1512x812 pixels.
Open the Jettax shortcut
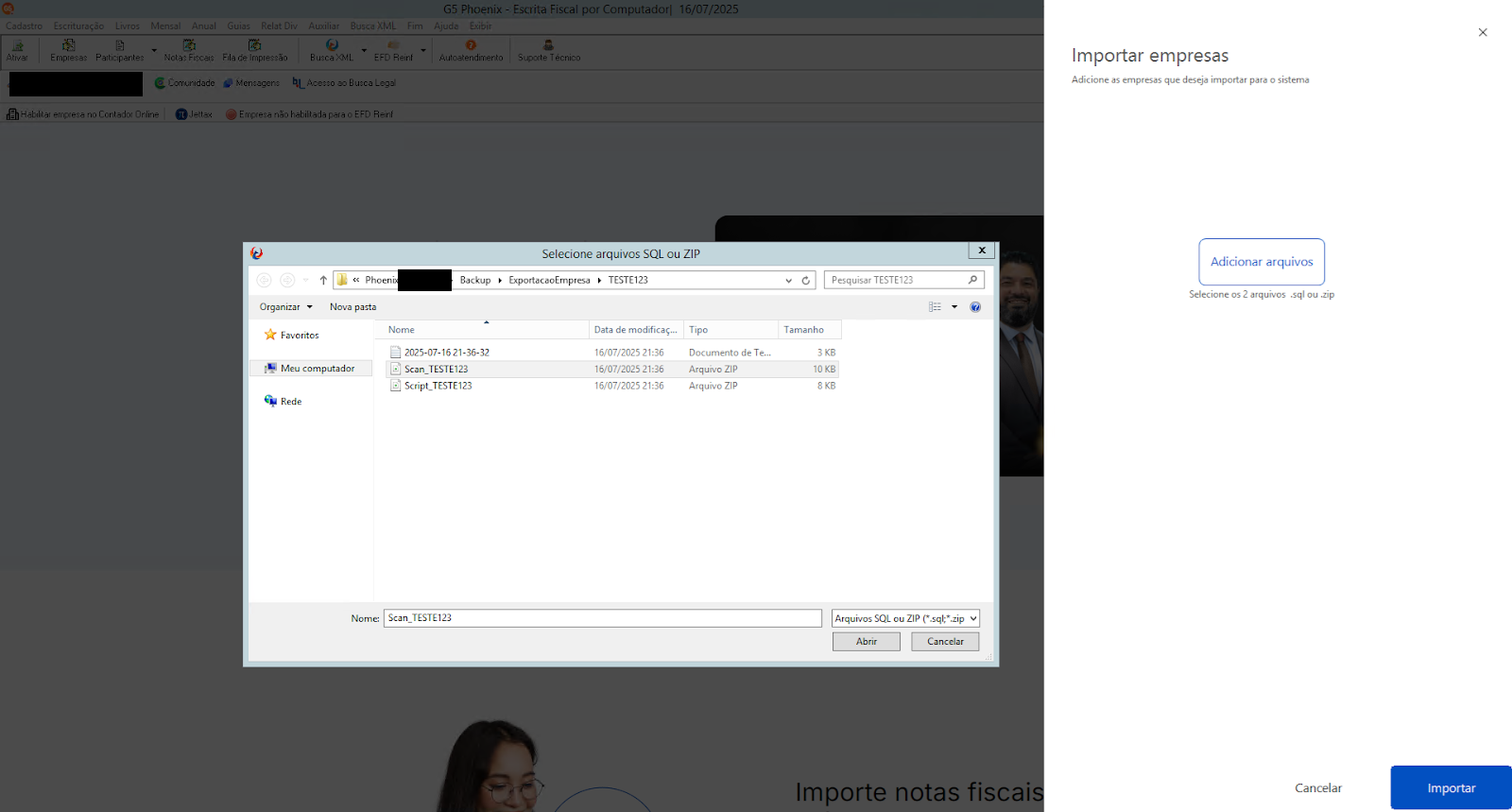click(x=195, y=114)
